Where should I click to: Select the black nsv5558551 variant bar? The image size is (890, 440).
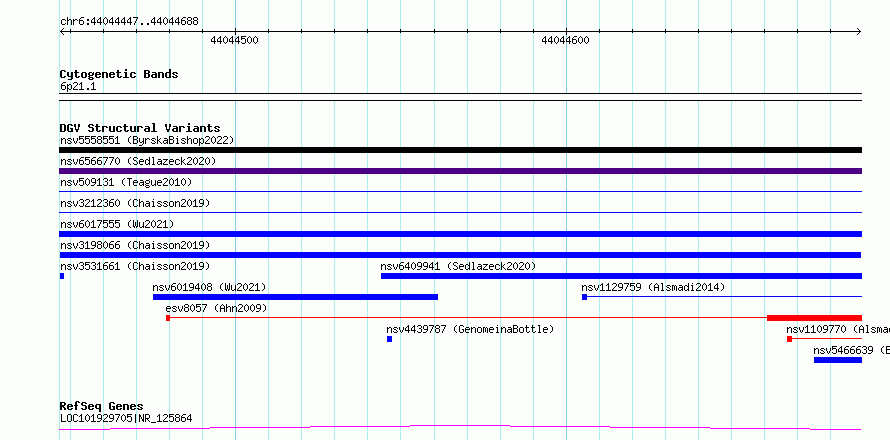460,150
